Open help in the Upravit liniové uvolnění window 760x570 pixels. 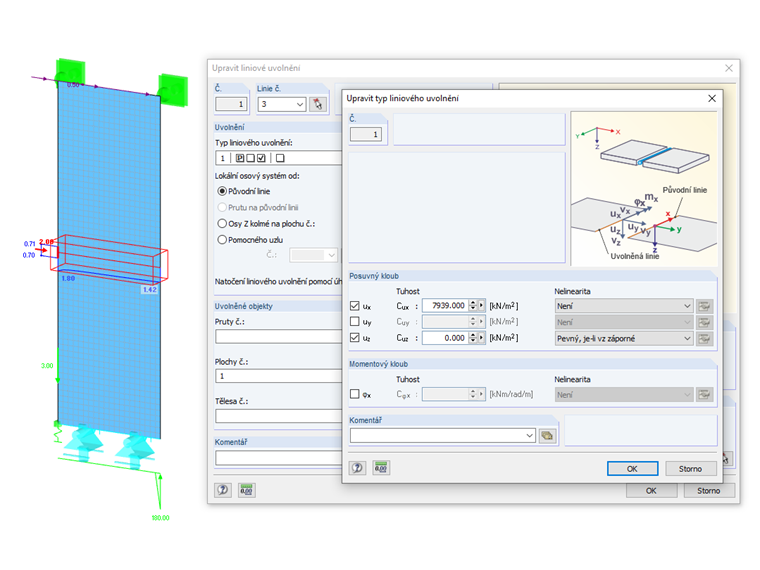pyautogui.click(x=223, y=490)
